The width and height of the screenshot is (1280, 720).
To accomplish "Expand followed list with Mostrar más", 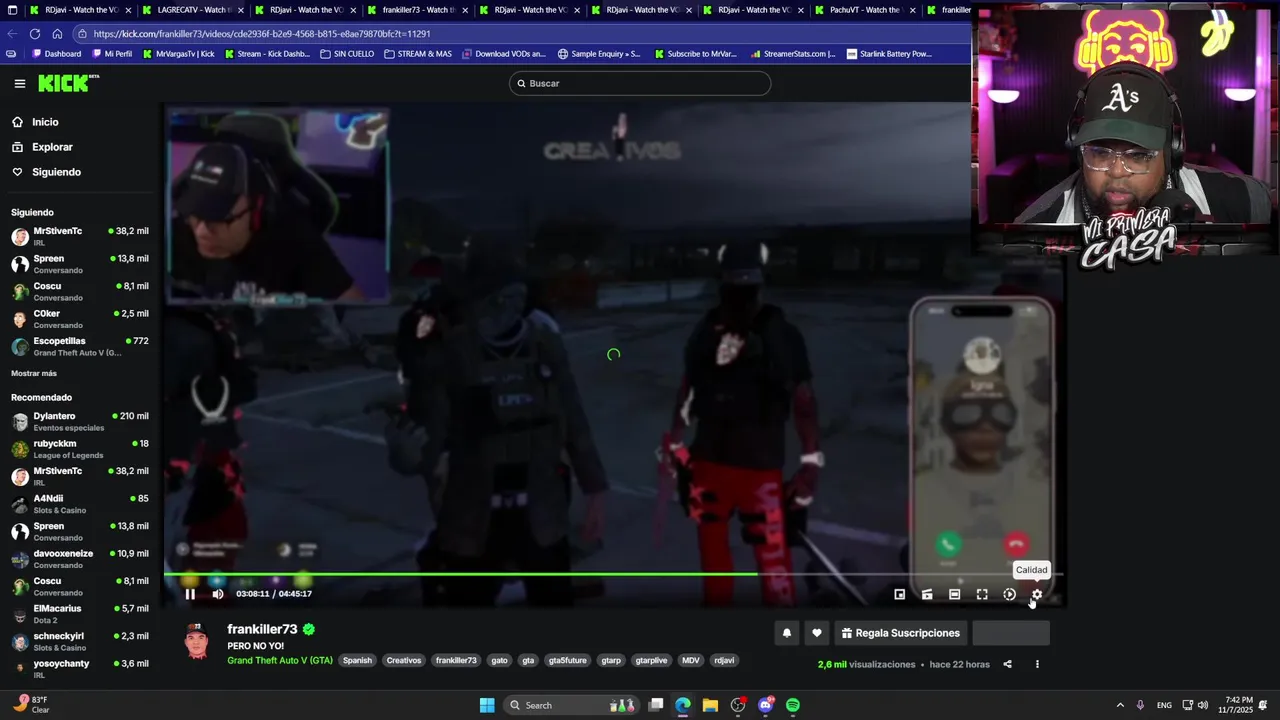I will click(x=34, y=373).
